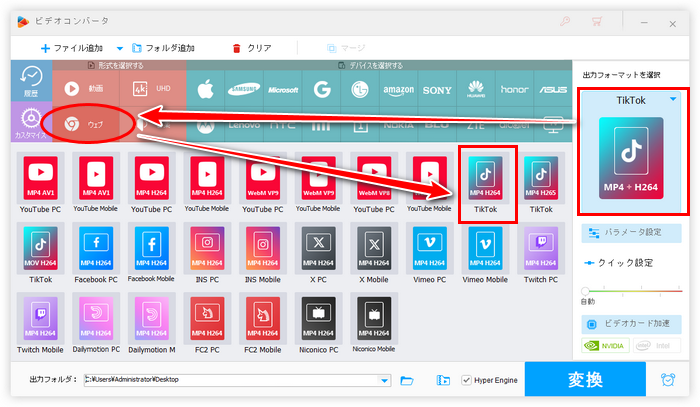700x407 pixels.
Task: Select the X Mobile preset
Action: (374, 253)
